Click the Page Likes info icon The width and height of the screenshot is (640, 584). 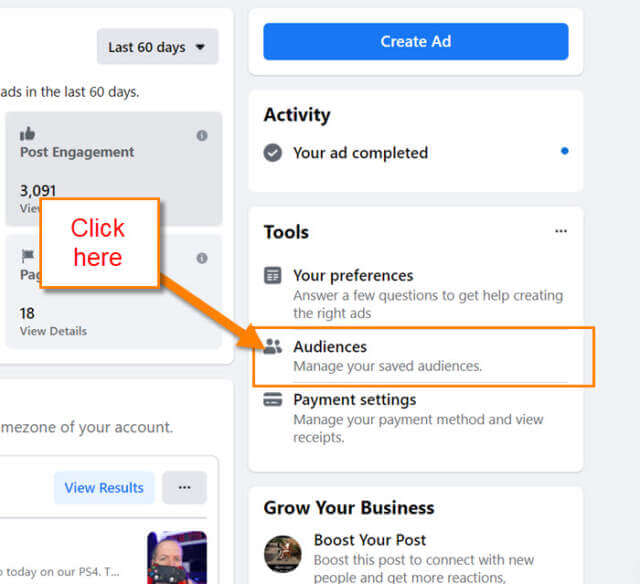[202, 258]
